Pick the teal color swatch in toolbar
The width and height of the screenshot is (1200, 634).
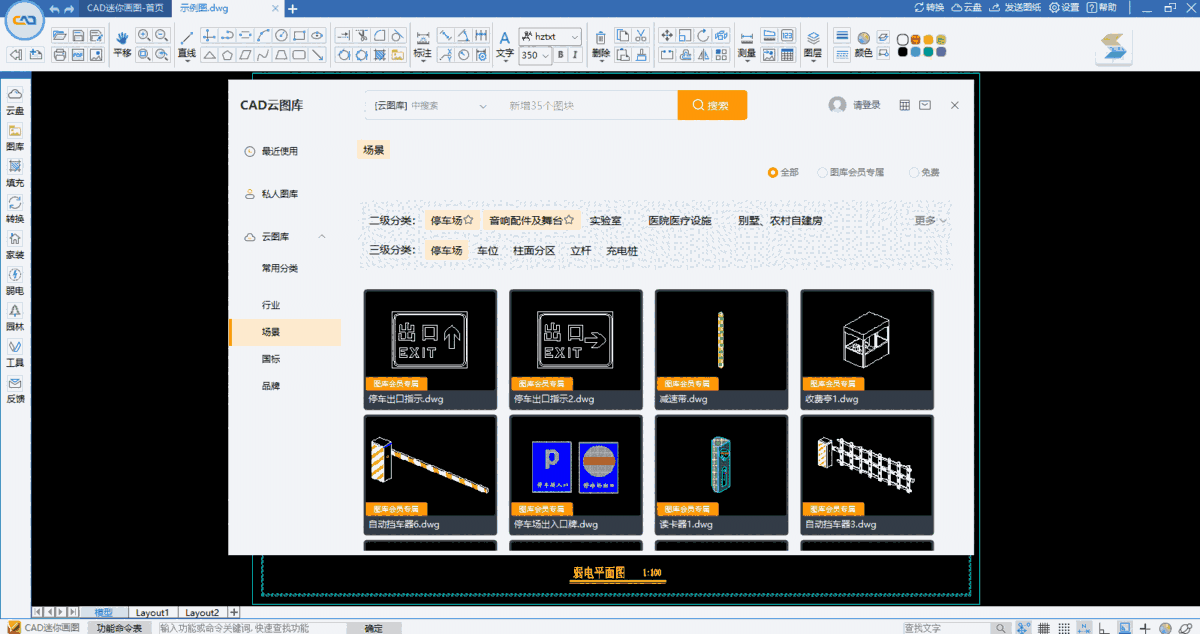(928, 52)
